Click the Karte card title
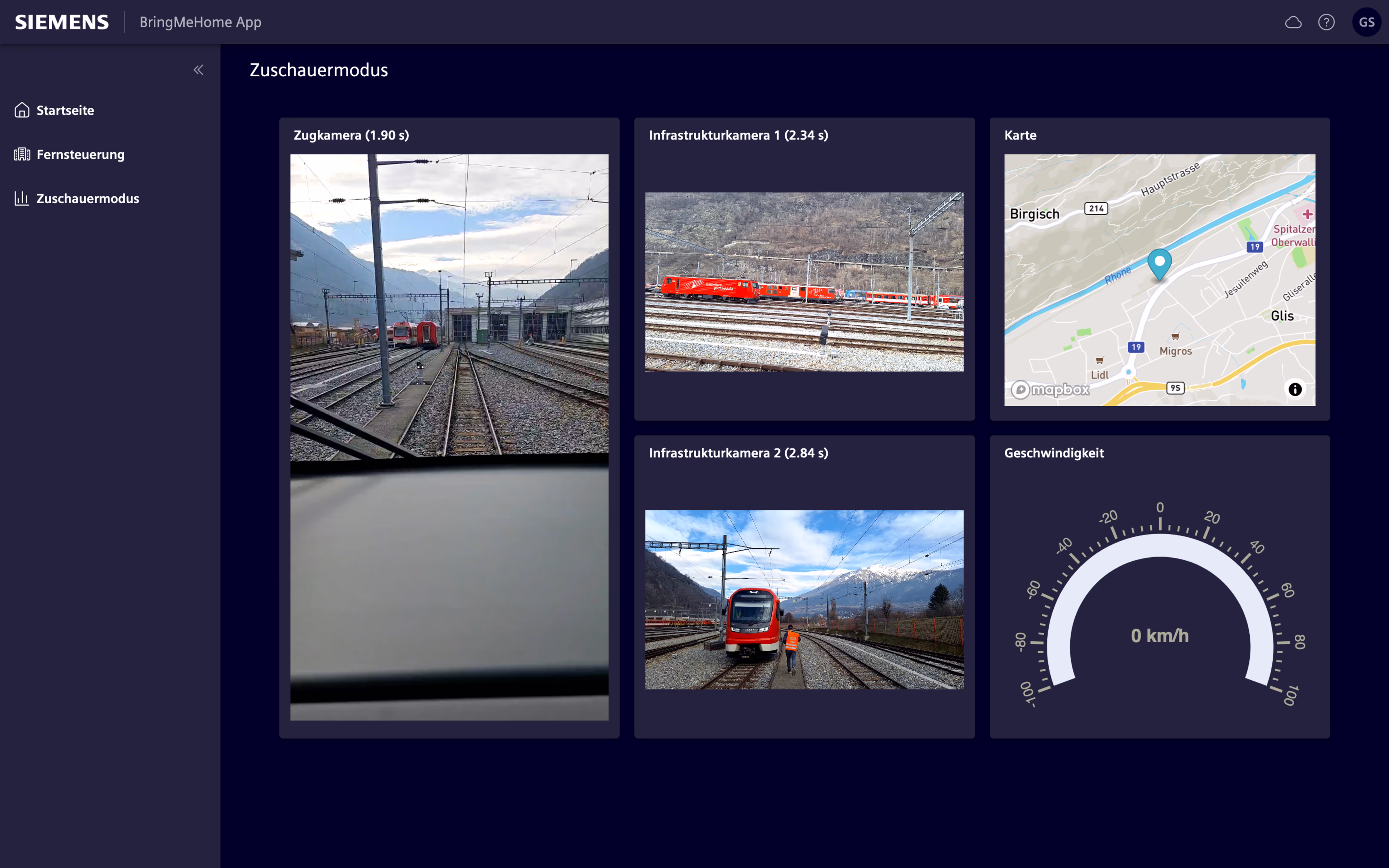This screenshot has height=868, width=1389. tap(1020, 135)
